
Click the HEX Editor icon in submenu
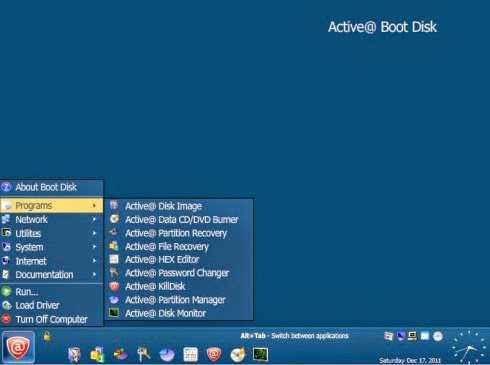coord(114,259)
